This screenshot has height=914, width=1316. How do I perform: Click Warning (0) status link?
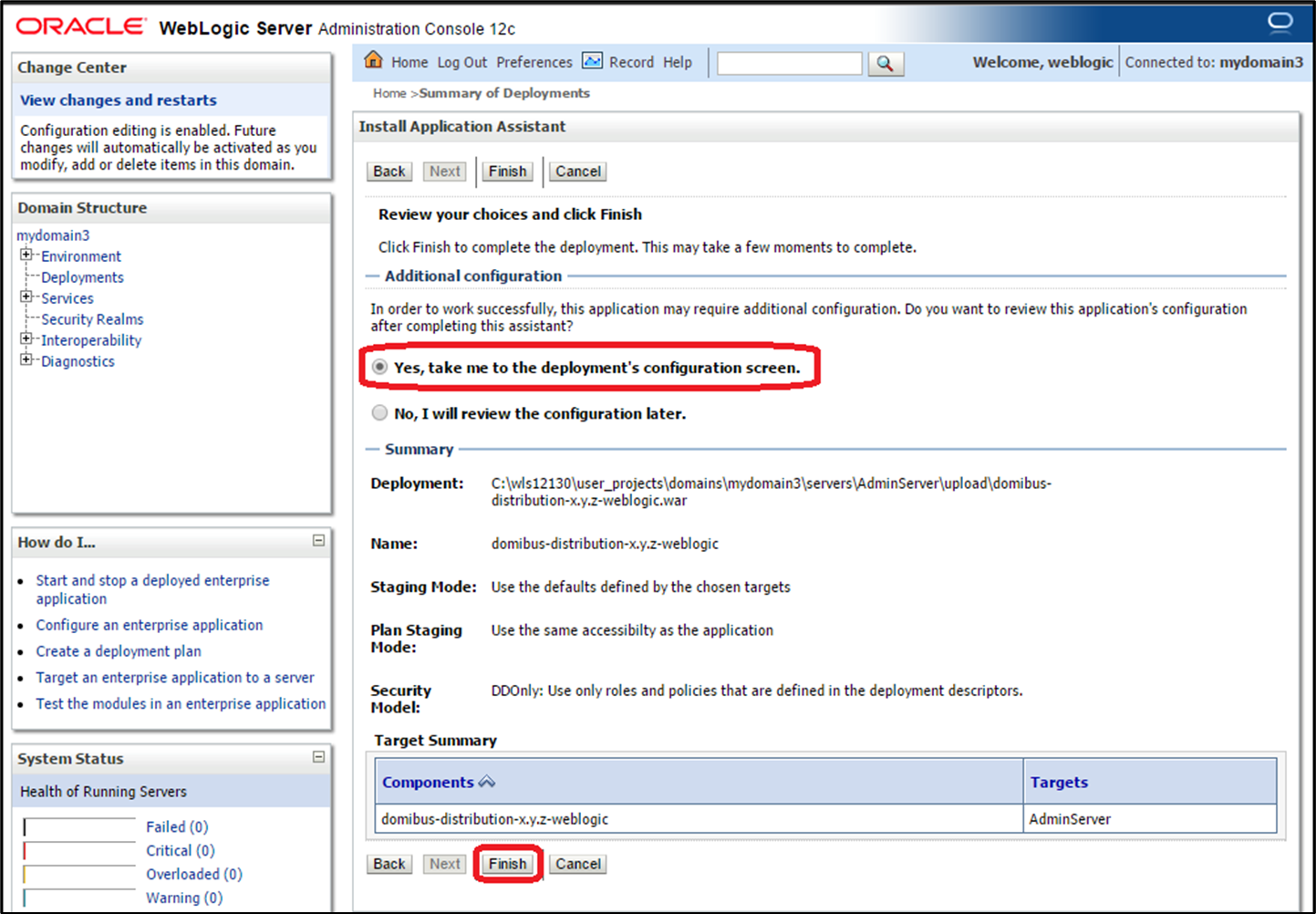(x=184, y=898)
